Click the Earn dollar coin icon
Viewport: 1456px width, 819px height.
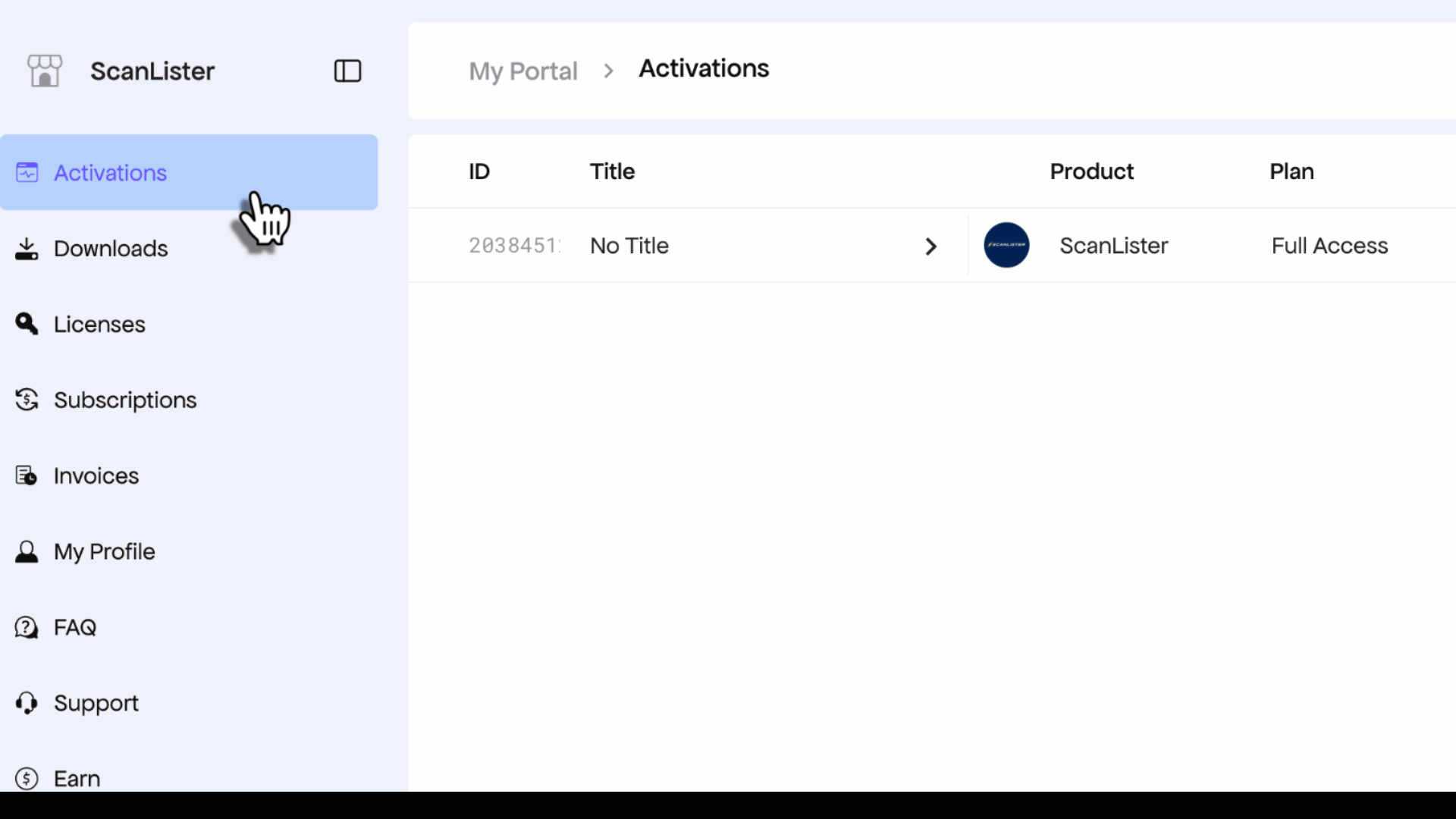[27, 779]
